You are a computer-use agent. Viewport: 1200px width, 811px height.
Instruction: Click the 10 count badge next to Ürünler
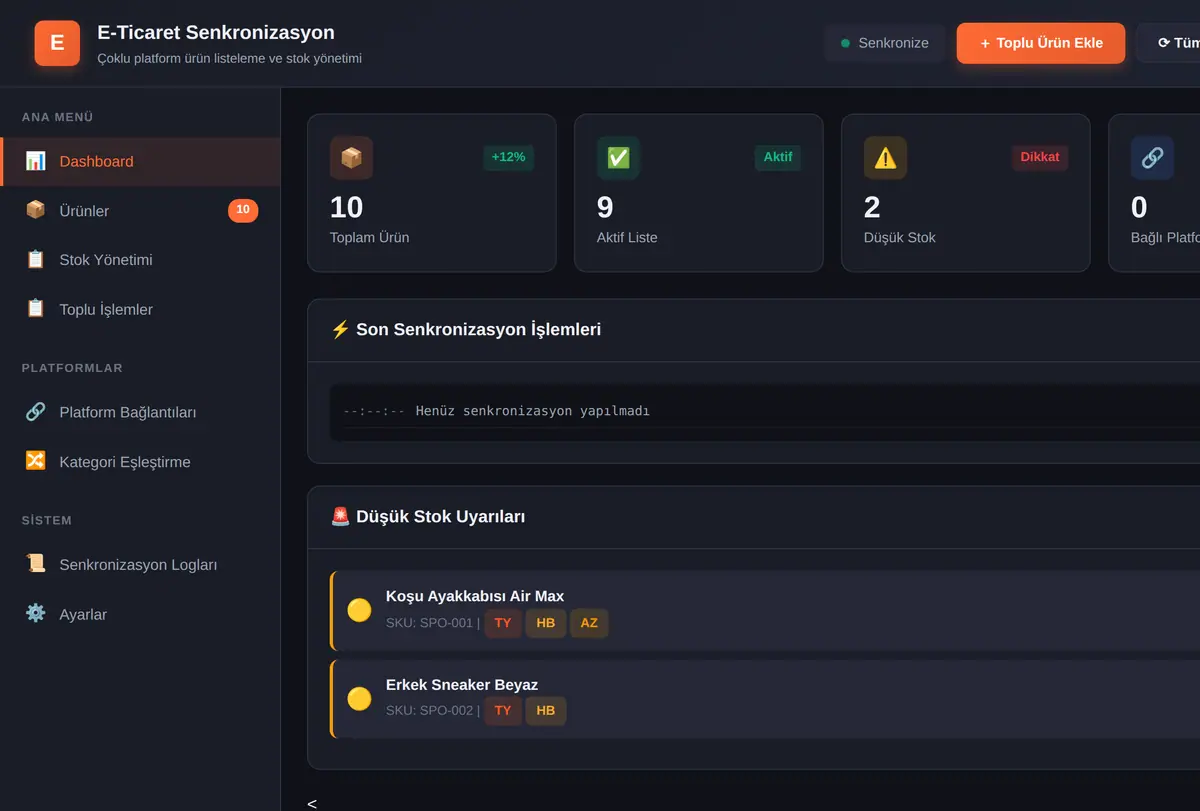(x=243, y=210)
